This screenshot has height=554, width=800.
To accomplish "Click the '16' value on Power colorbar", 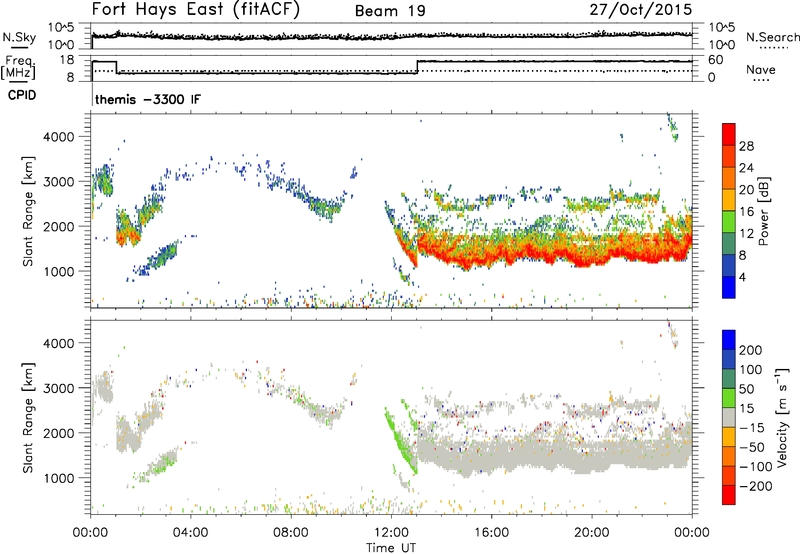I will point(746,212).
